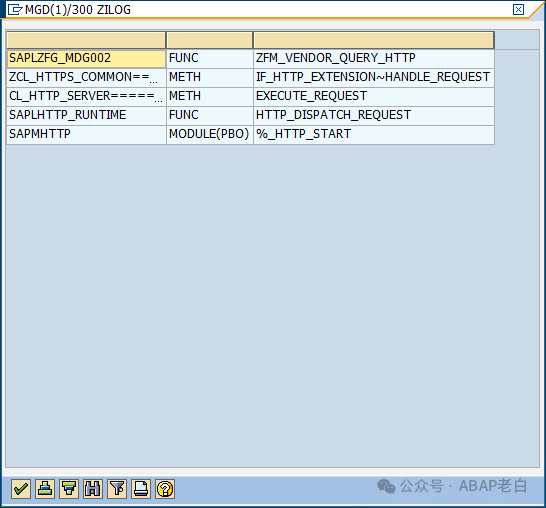Click METH in the ZCL_HTTPS_COMMON row
546x508 pixels.
210,77
